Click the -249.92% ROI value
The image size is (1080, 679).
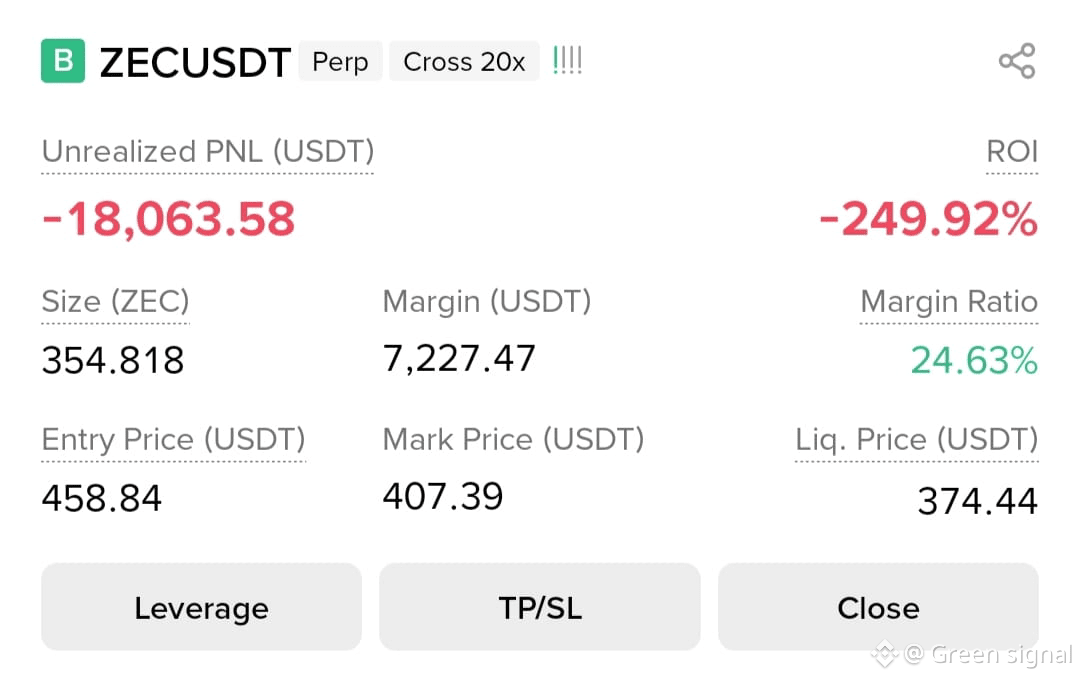928,219
